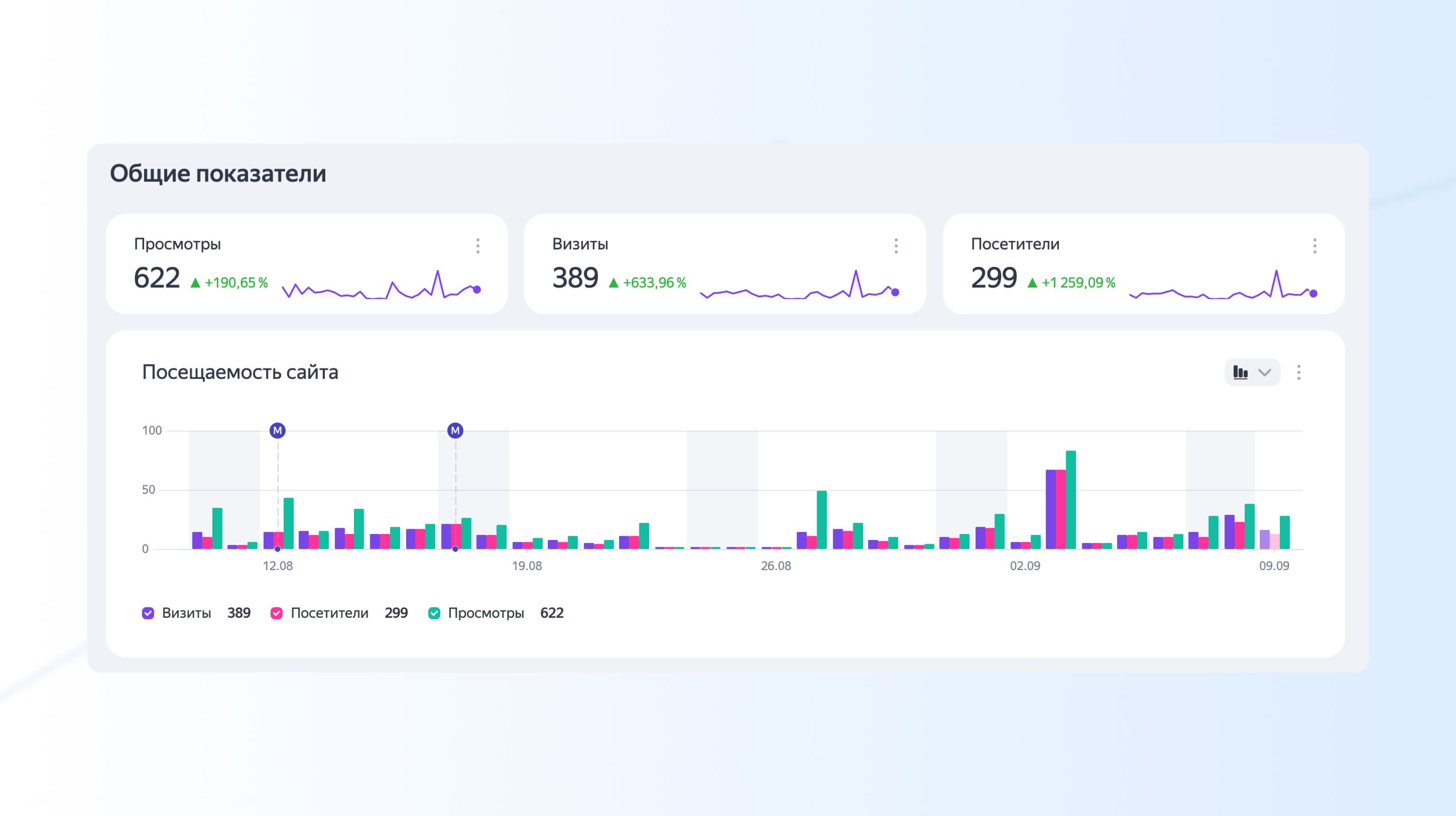Screen dimensions: 1456x816
Task: Click the 09.09 date label on axis
Action: pyautogui.click(x=1274, y=566)
